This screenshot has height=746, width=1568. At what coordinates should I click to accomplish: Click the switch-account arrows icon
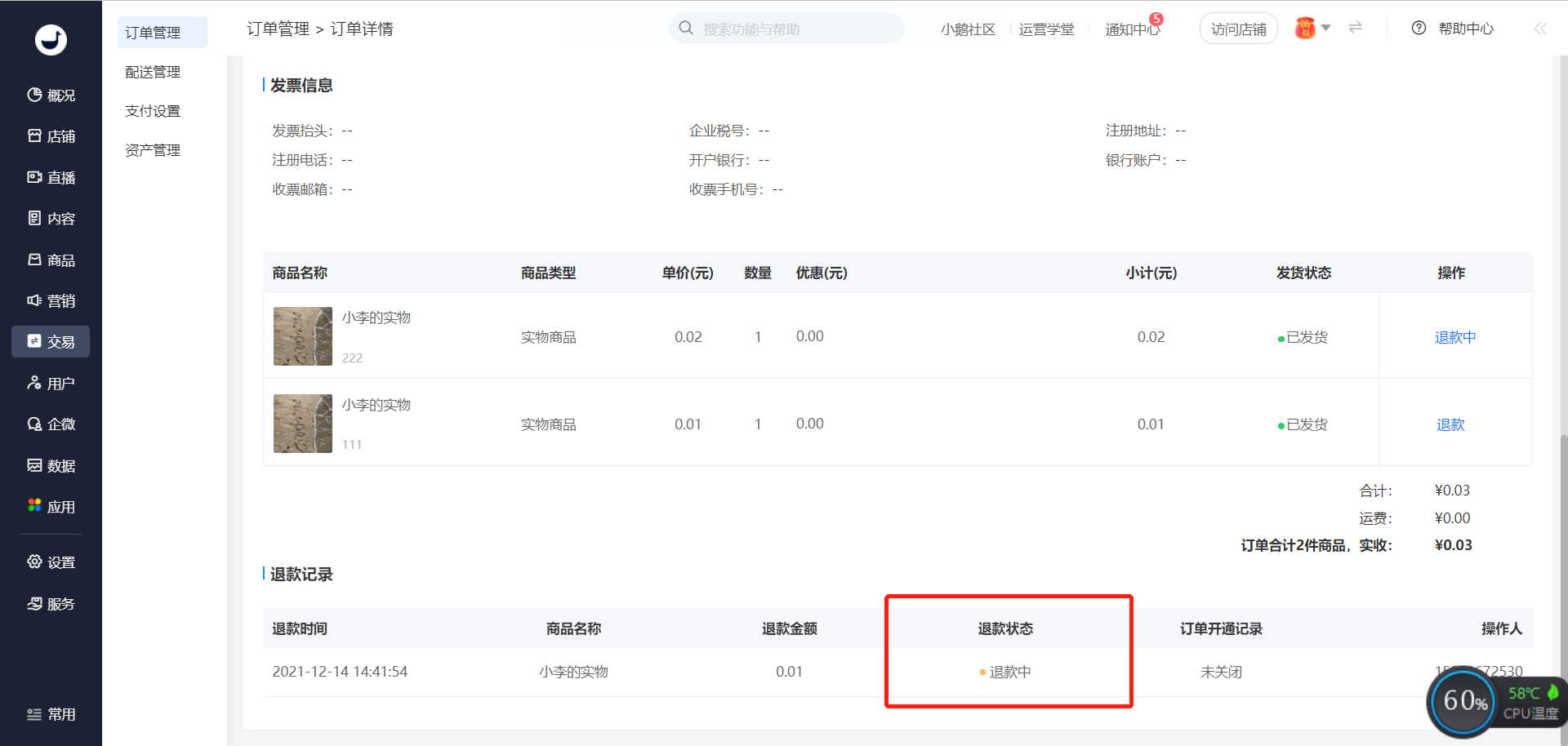pyautogui.click(x=1356, y=28)
